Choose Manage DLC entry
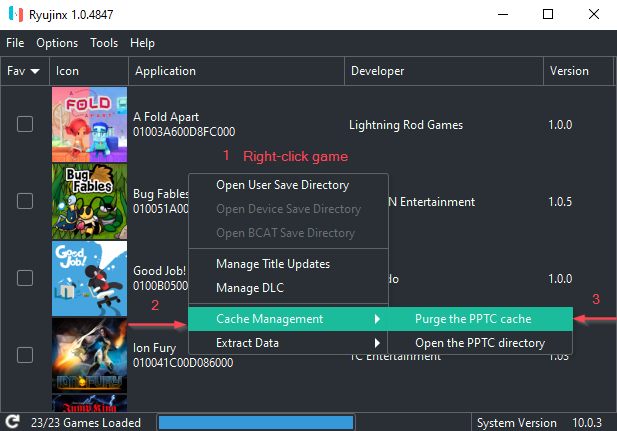Viewport: 617px width, 431px height. click(288, 288)
